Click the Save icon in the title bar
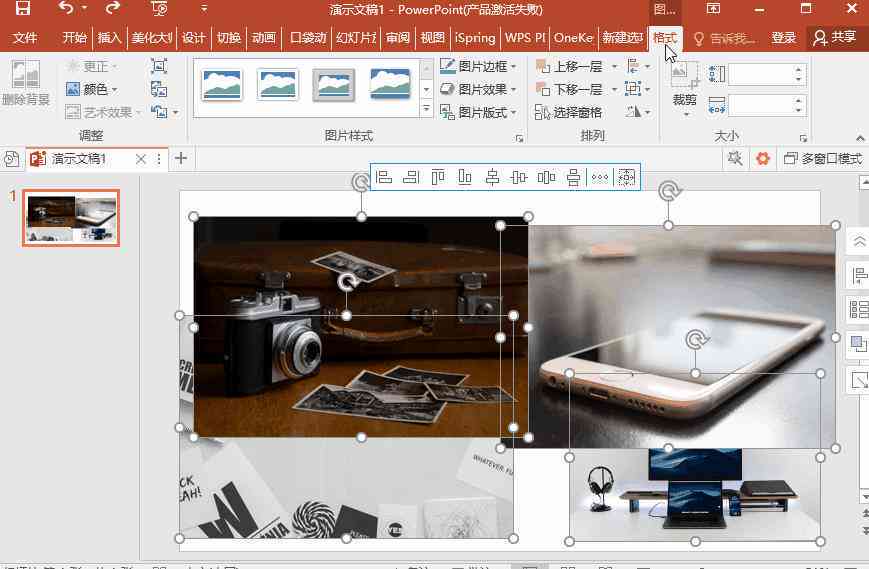 tap(23, 8)
